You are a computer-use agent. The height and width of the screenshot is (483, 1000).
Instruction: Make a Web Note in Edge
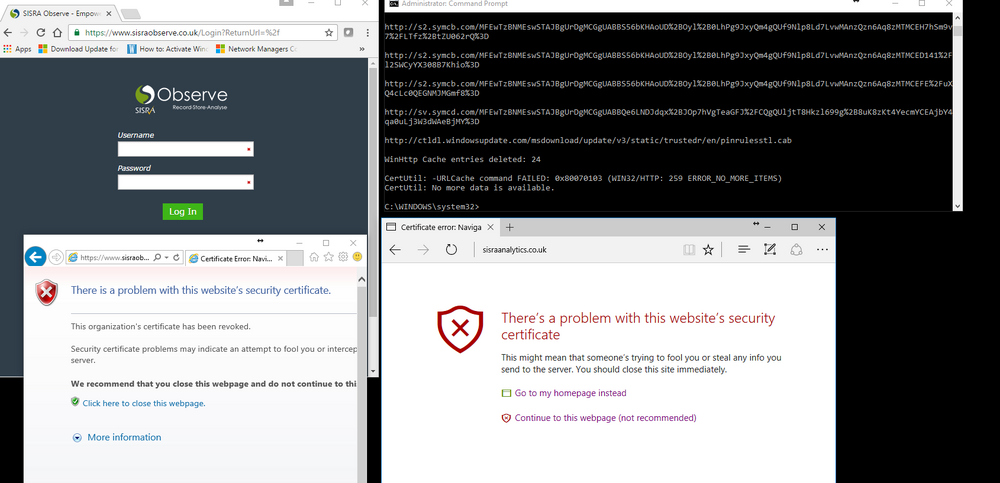pyautogui.click(x=770, y=249)
